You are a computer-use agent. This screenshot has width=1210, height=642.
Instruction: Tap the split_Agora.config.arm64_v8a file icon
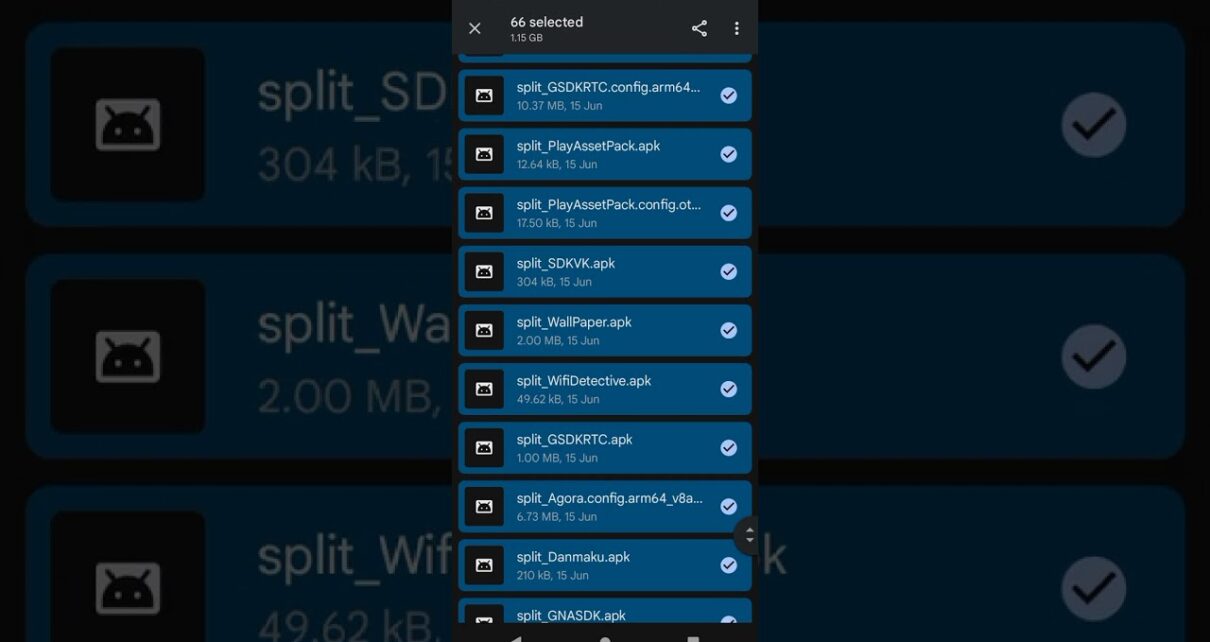point(484,506)
